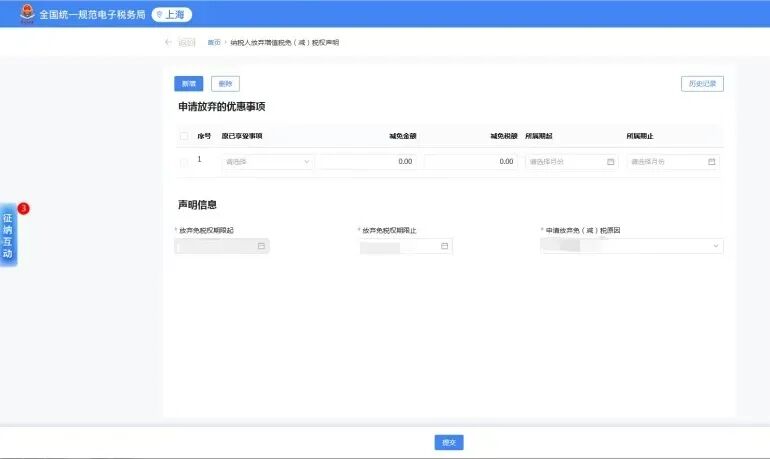This screenshot has width=770, height=459.
Task: Click the 减免金额 0.00 field
Action: coord(367,162)
